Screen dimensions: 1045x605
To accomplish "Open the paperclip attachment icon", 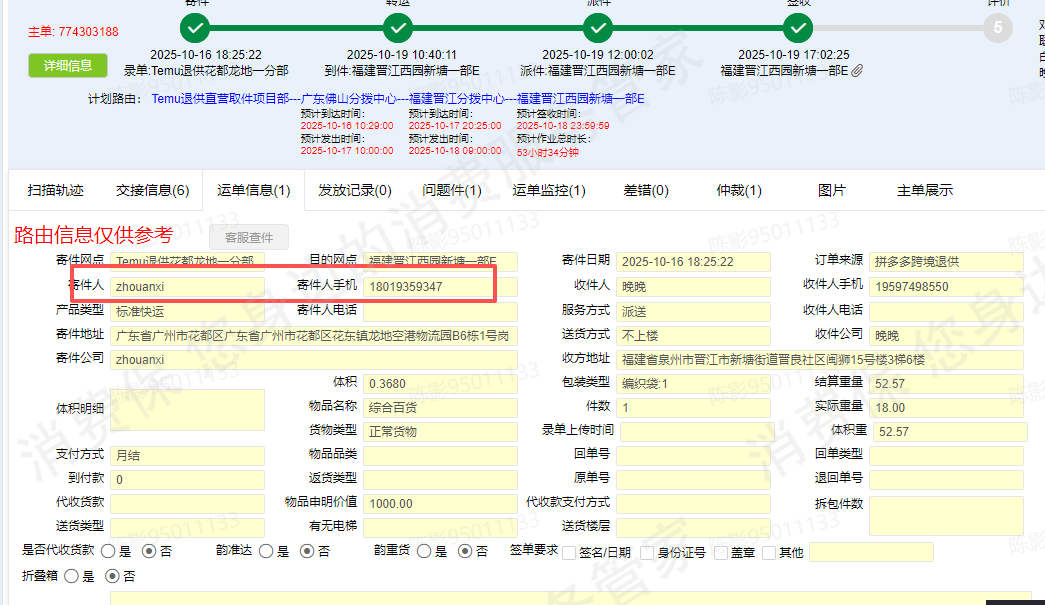I will pos(857,71).
